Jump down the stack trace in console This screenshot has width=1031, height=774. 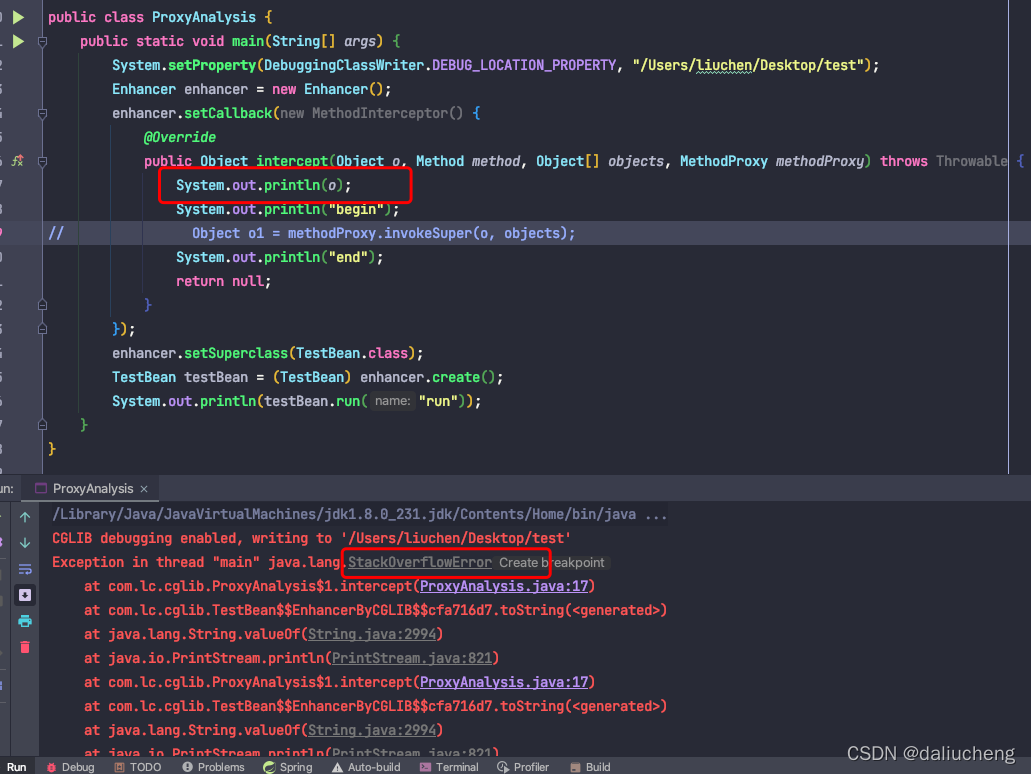25,543
